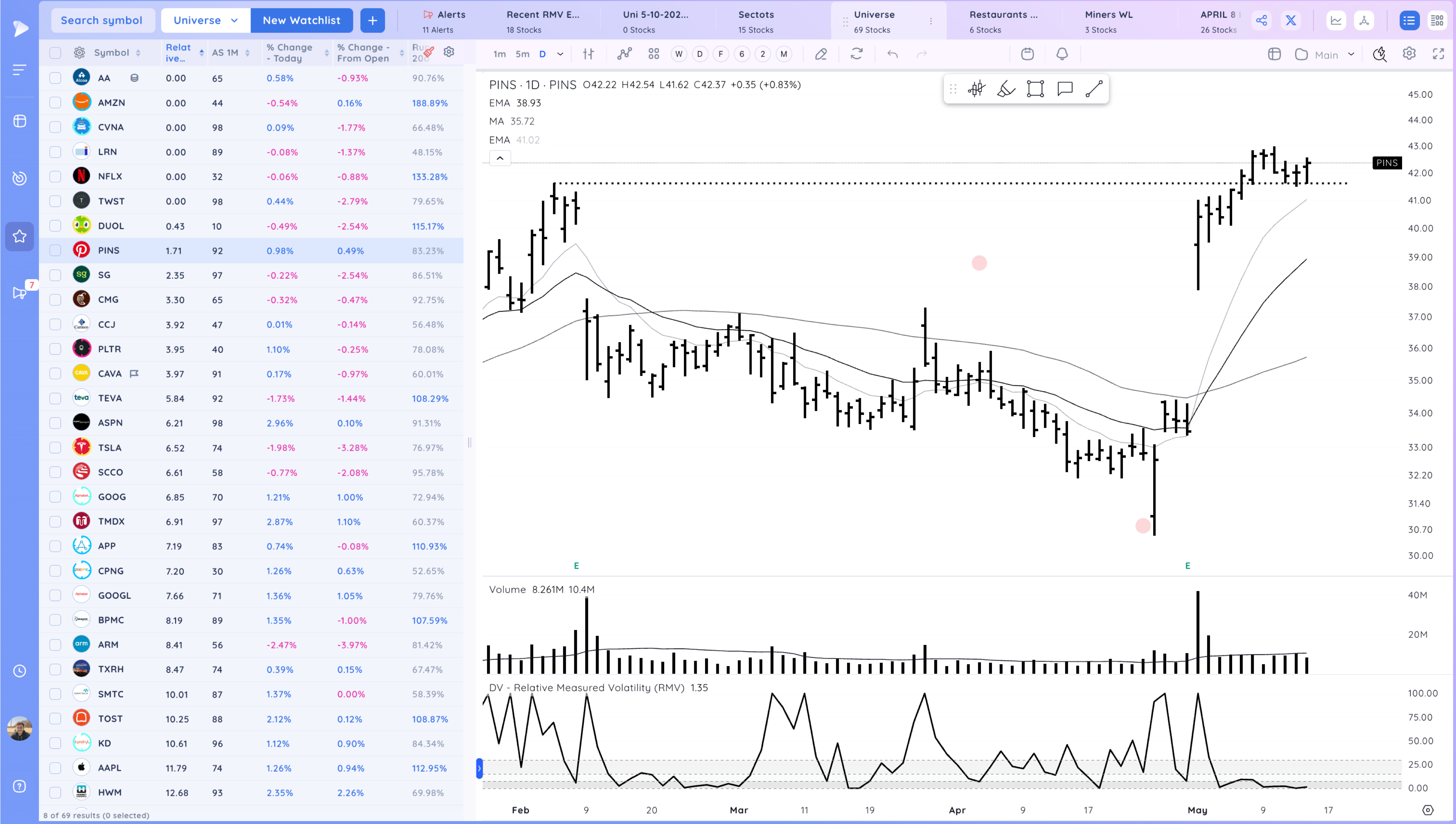
Task: Open the alerts flag icon with badge
Action: pos(20,293)
